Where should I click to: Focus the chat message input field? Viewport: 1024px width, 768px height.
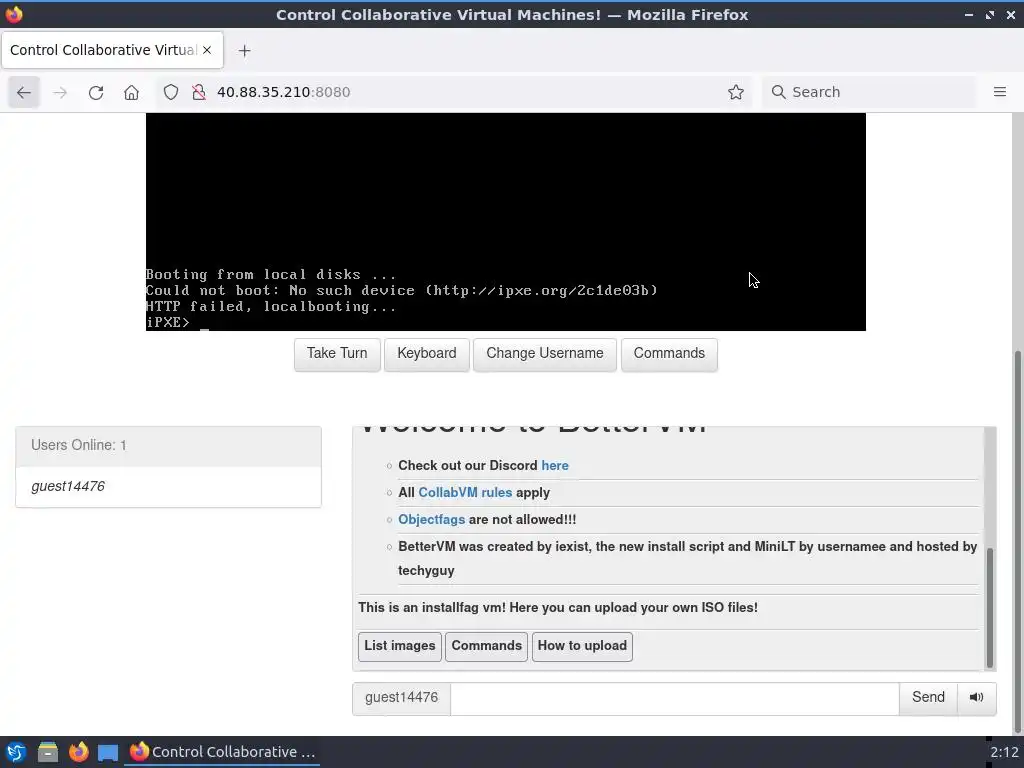(675, 699)
